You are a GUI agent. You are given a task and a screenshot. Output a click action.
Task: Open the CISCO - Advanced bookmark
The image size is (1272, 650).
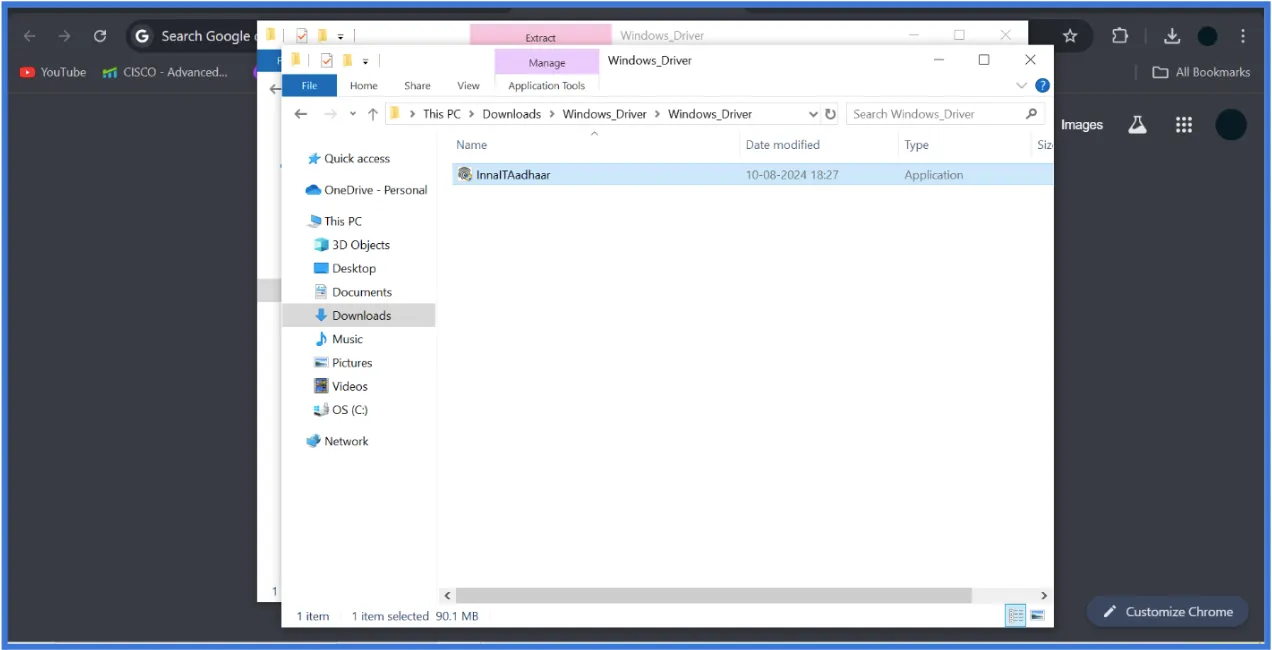[165, 72]
